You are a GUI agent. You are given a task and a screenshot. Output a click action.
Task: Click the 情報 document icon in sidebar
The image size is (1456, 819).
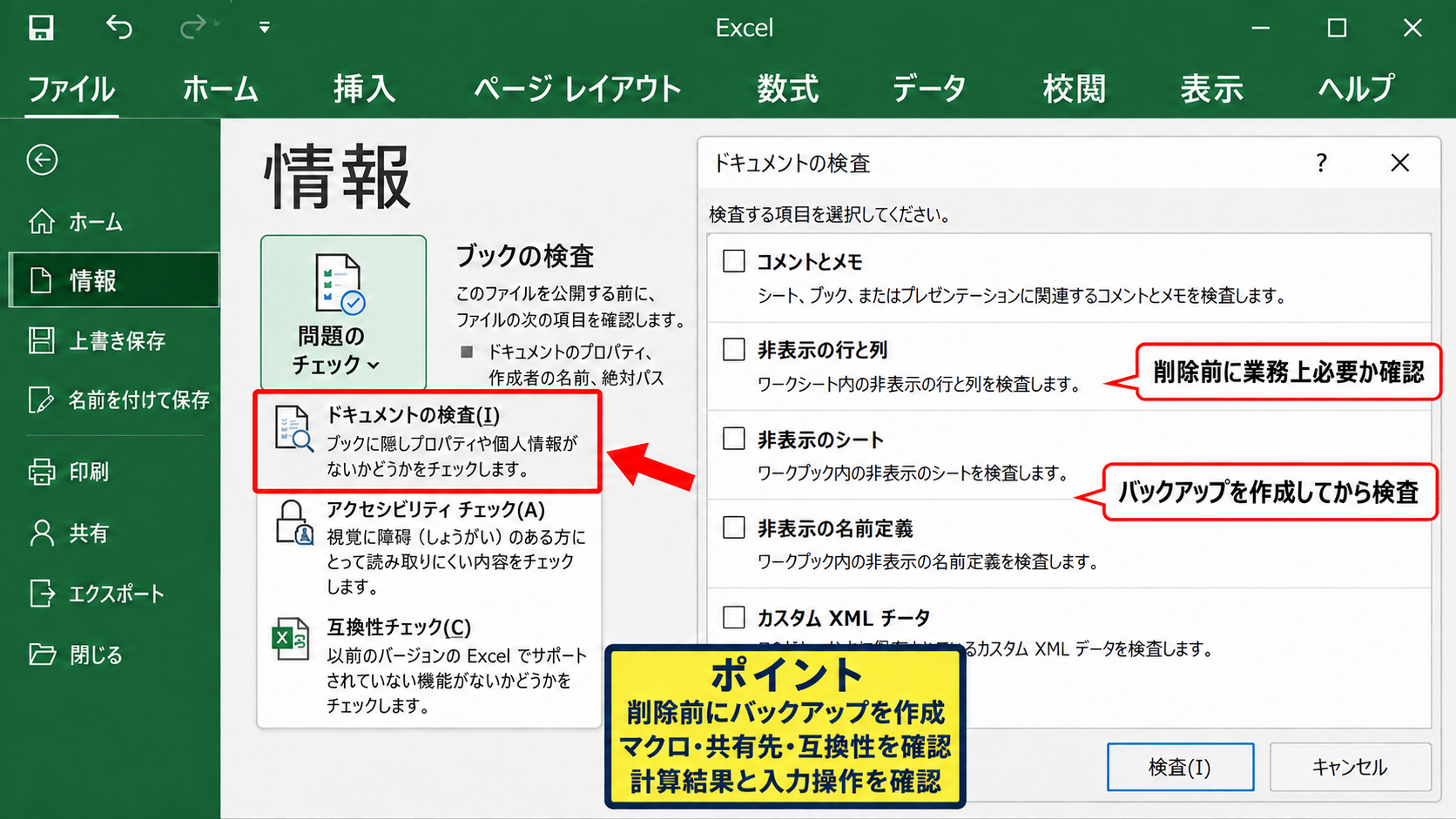tap(42, 280)
